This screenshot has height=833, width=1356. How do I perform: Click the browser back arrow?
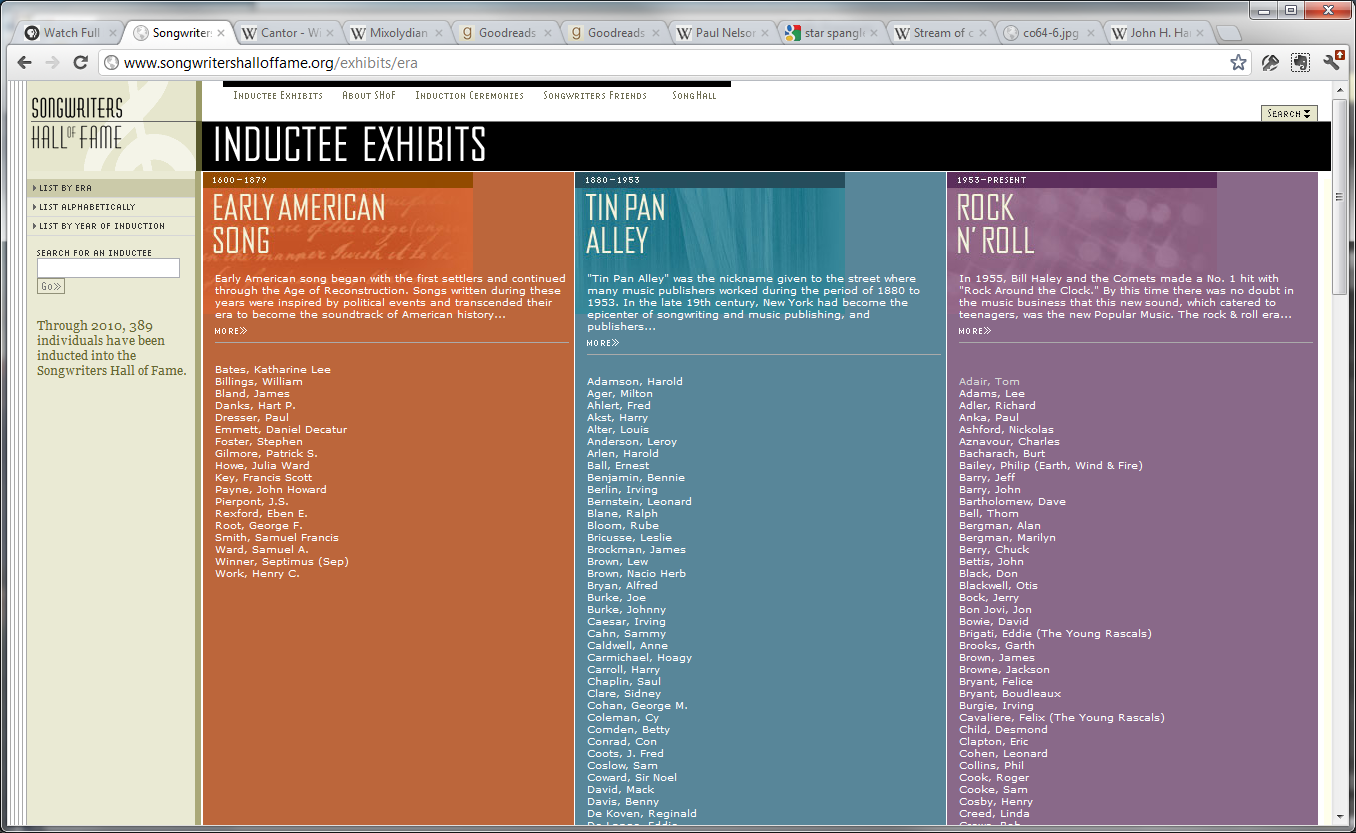(x=25, y=63)
